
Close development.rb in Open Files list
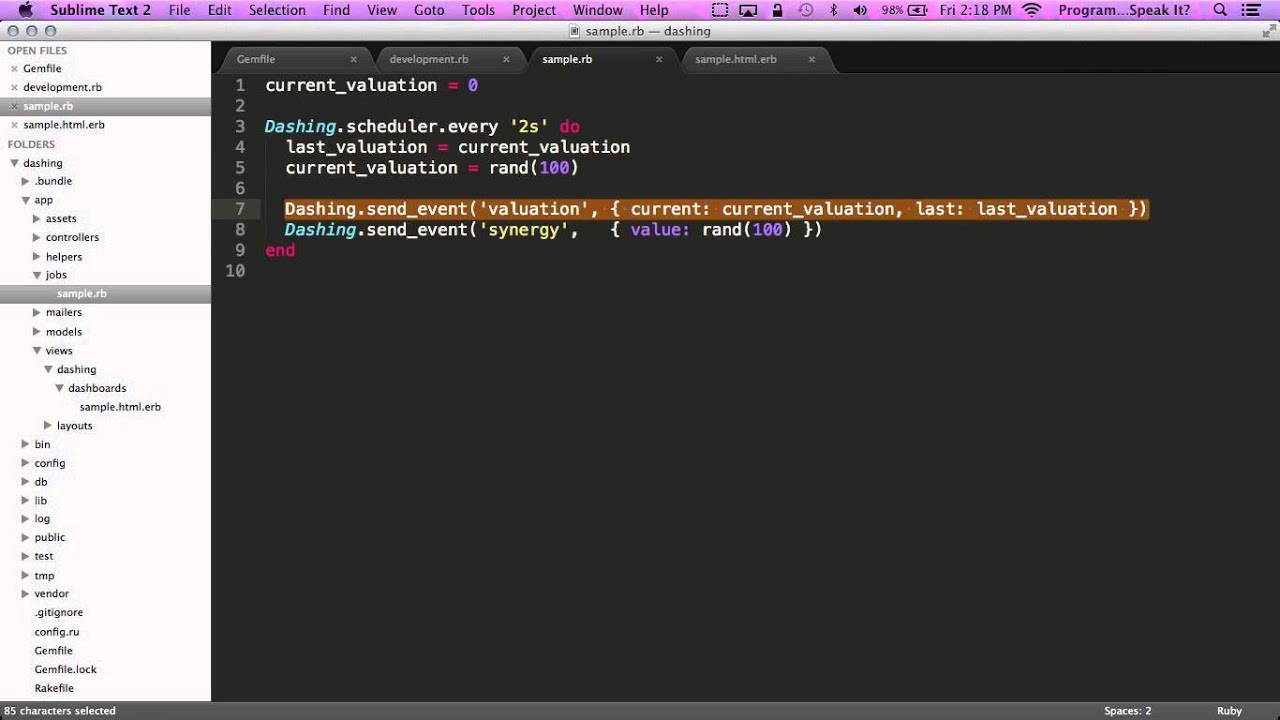point(14,88)
